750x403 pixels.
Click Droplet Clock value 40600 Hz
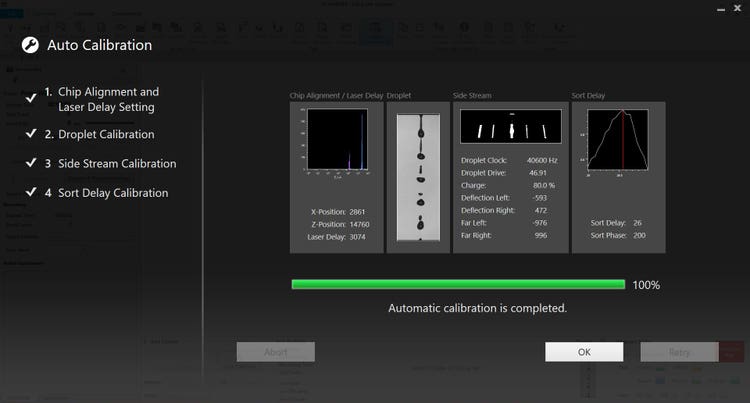[x=542, y=160]
